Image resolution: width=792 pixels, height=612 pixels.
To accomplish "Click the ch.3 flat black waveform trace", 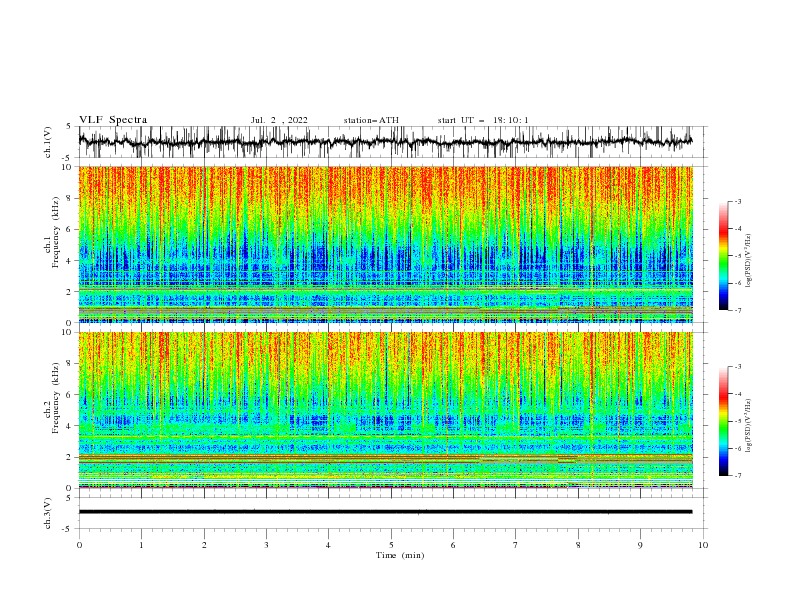I will click(x=385, y=512).
